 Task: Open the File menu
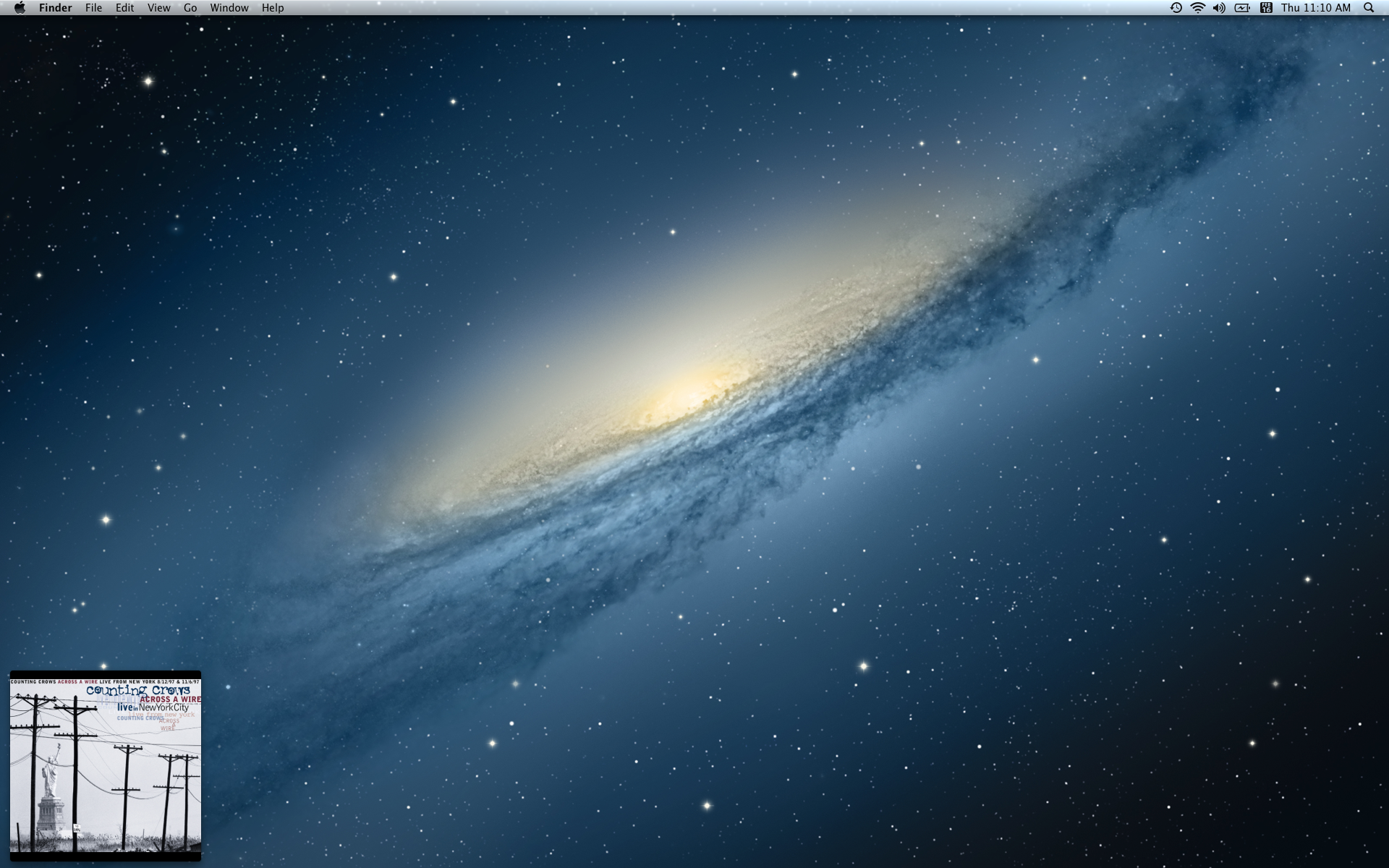point(93,8)
